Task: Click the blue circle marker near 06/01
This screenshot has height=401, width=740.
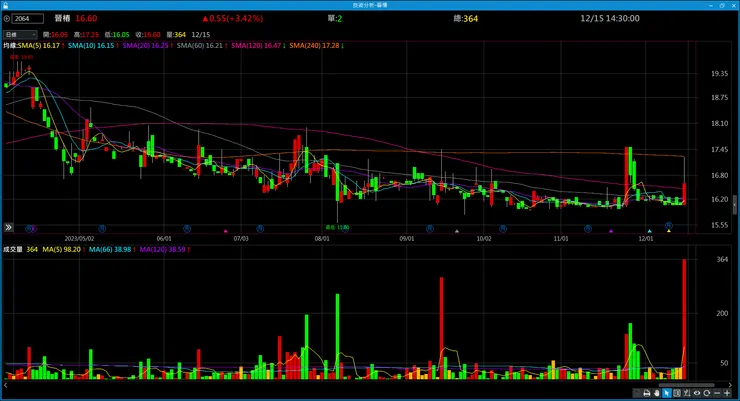Action: point(187,229)
